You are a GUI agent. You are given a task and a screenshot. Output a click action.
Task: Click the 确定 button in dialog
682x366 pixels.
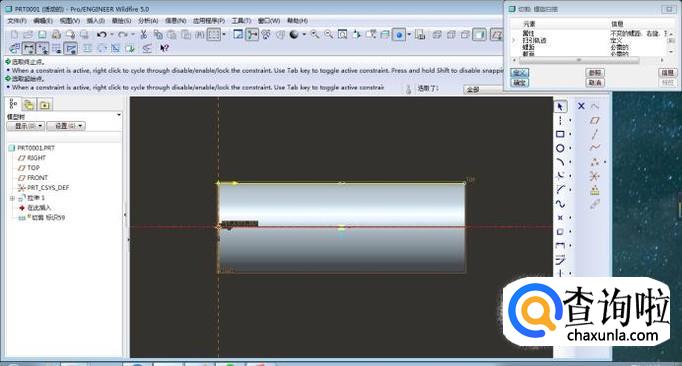click(520, 82)
